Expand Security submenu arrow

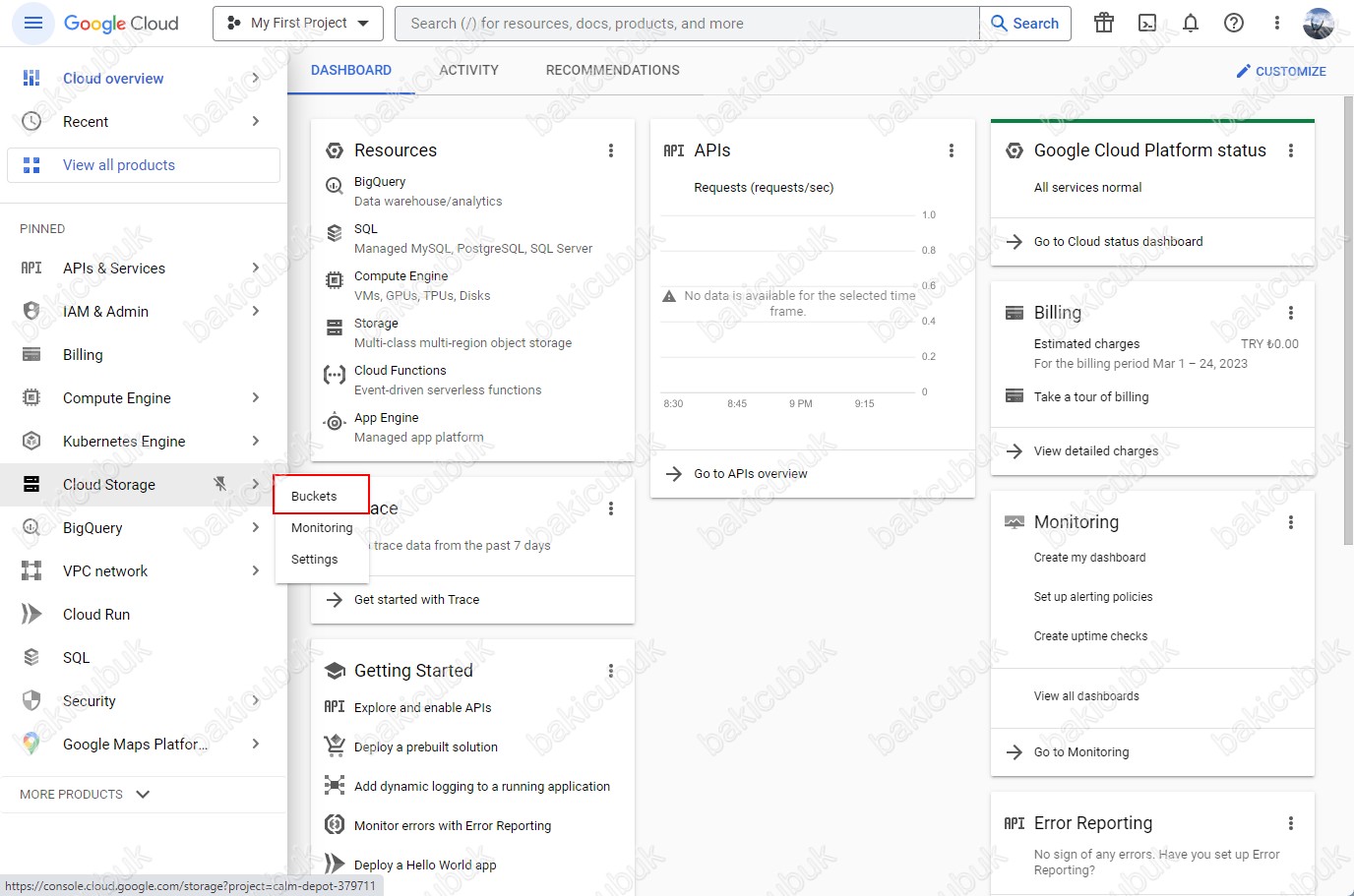tap(255, 700)
